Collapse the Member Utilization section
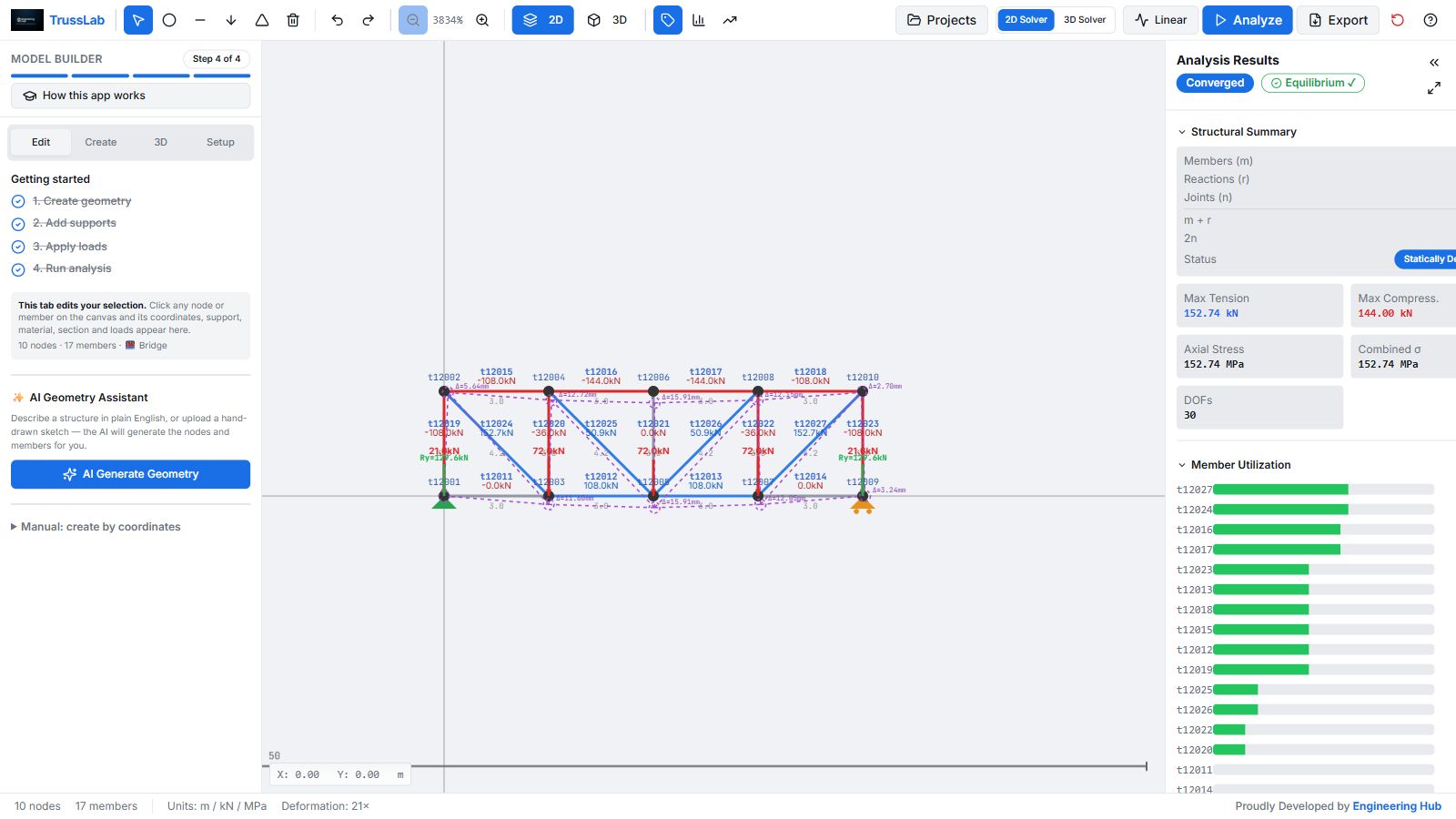1456x819 pixels. (1234, 465)
